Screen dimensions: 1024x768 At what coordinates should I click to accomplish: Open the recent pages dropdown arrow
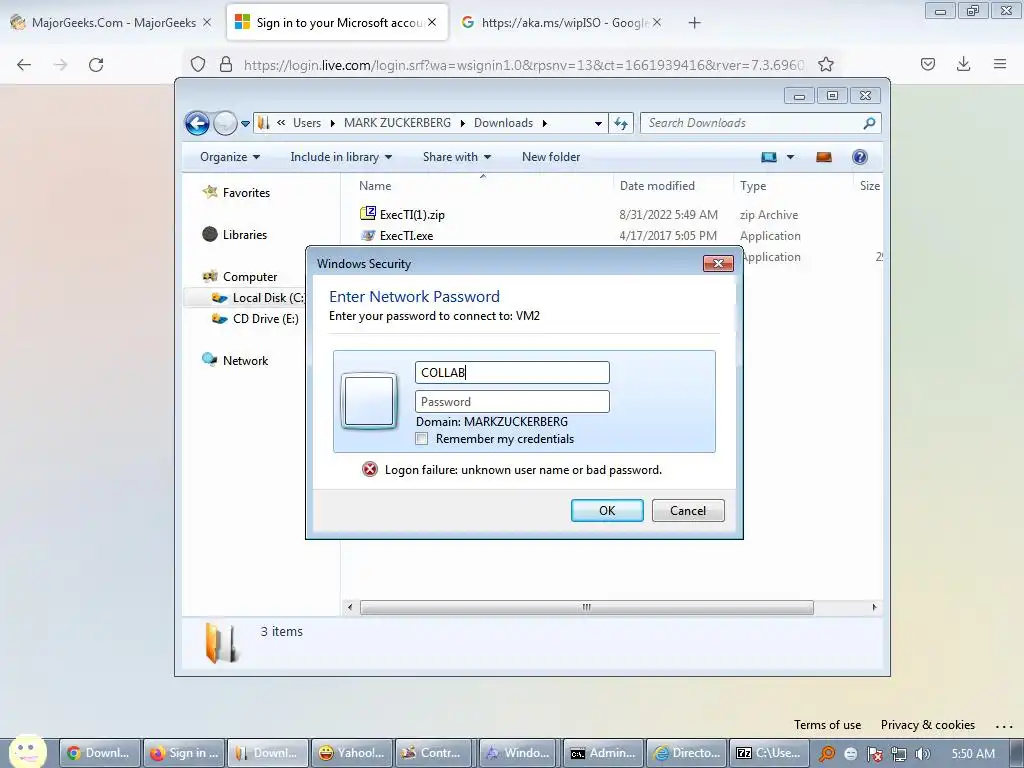coord(246,123)
